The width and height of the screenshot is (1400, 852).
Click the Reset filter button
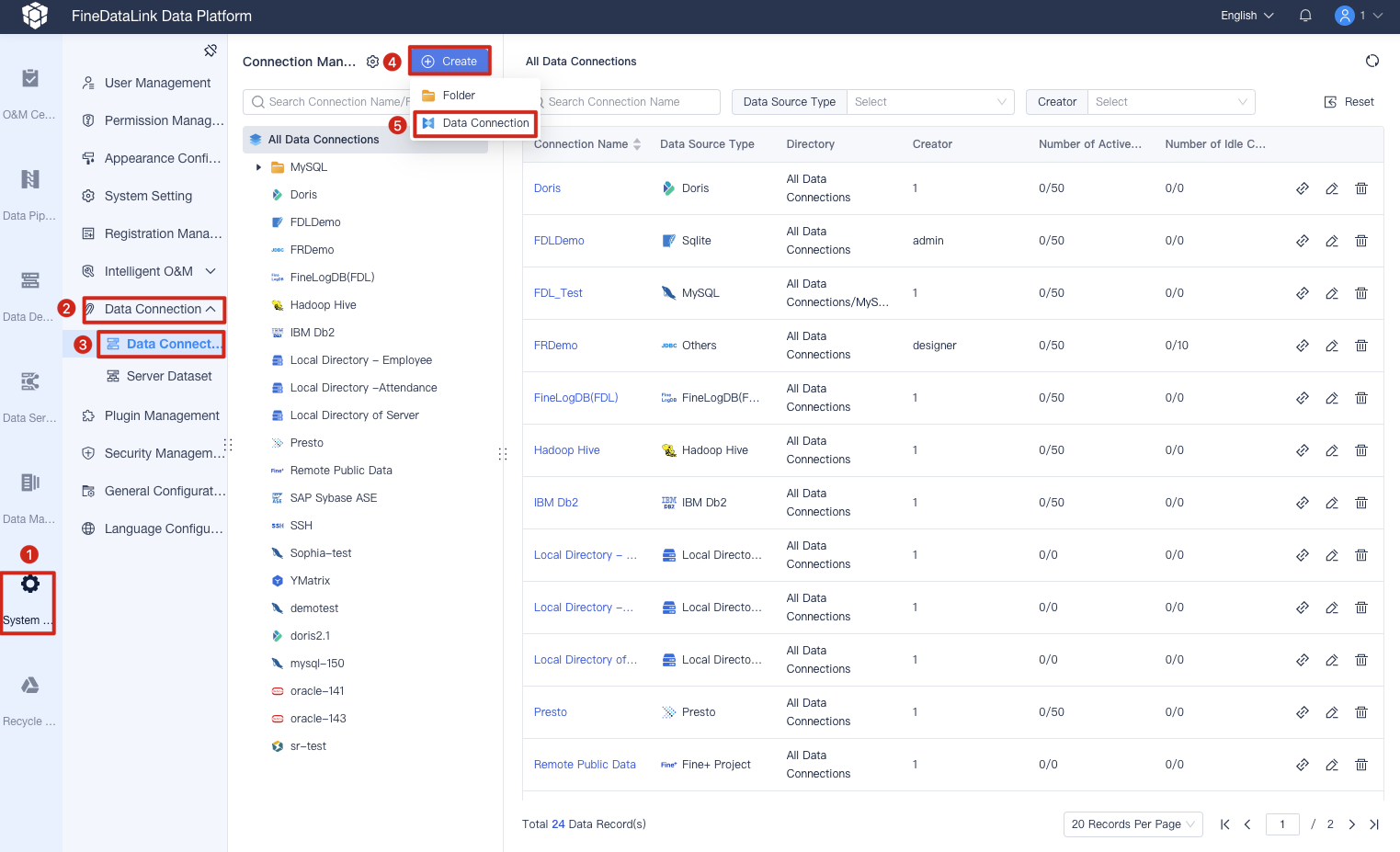pyautogui.click(x=1349, y=101)
